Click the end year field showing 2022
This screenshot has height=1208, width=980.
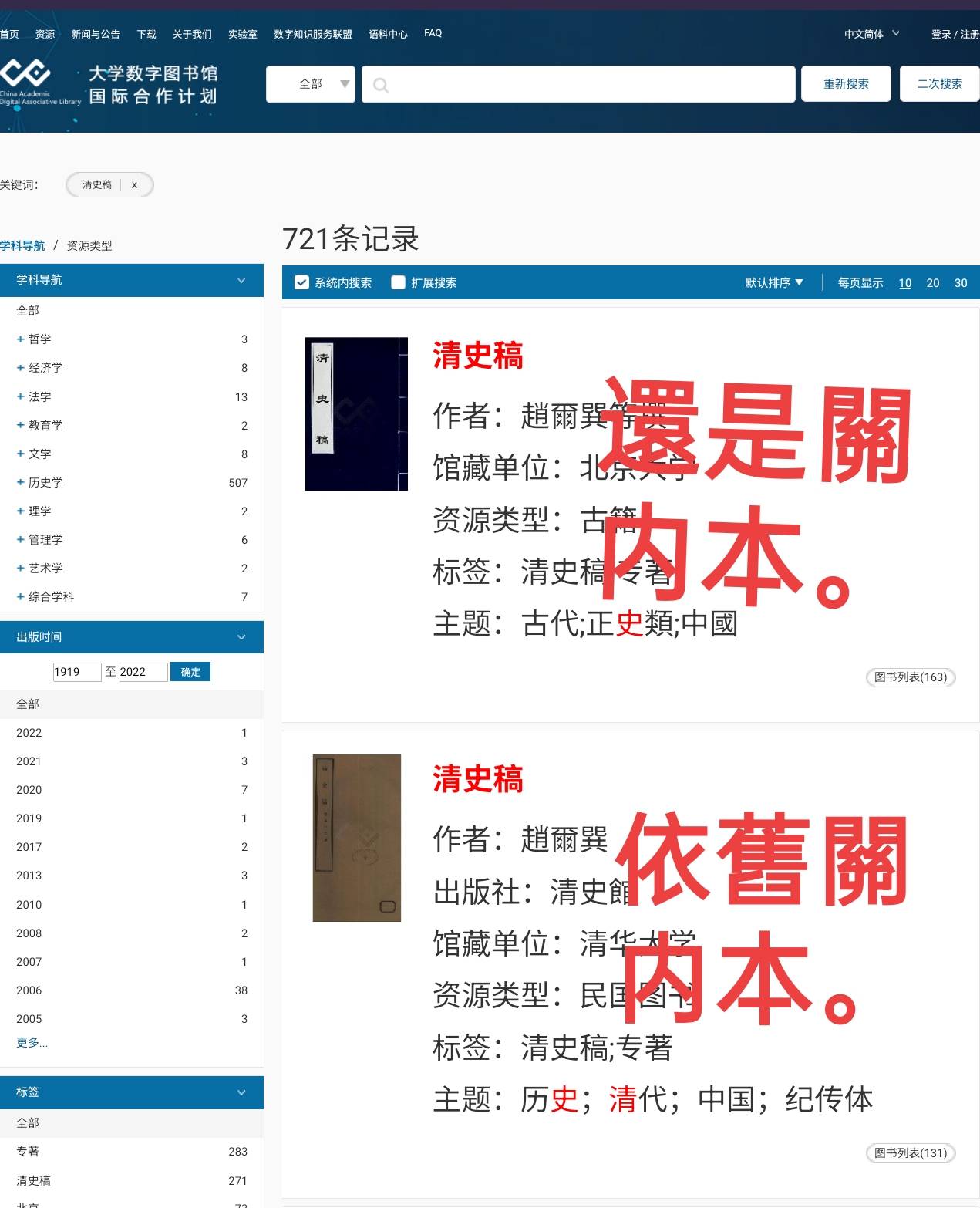143,672
